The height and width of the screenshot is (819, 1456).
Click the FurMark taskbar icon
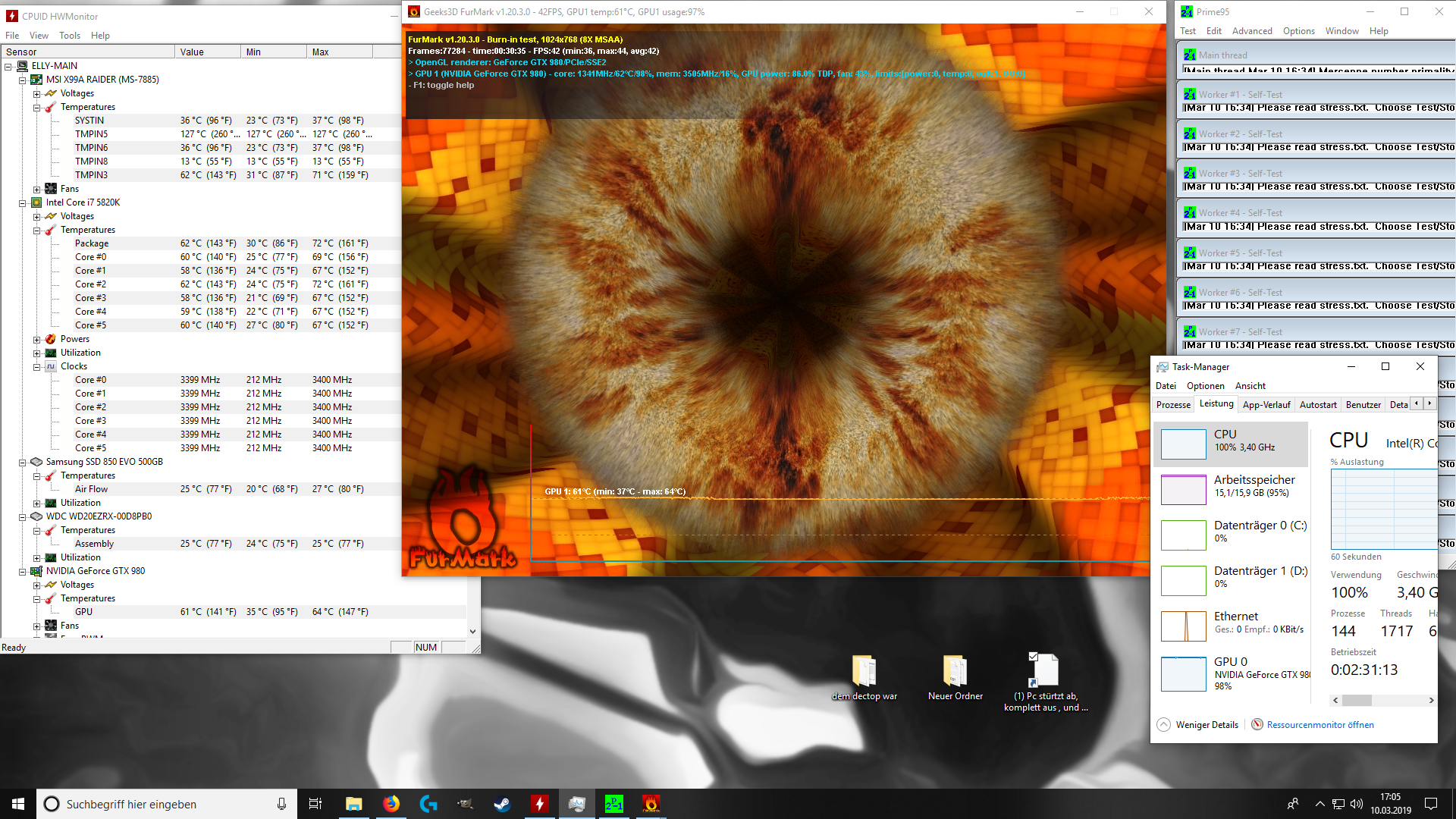(x=651, y=804)
